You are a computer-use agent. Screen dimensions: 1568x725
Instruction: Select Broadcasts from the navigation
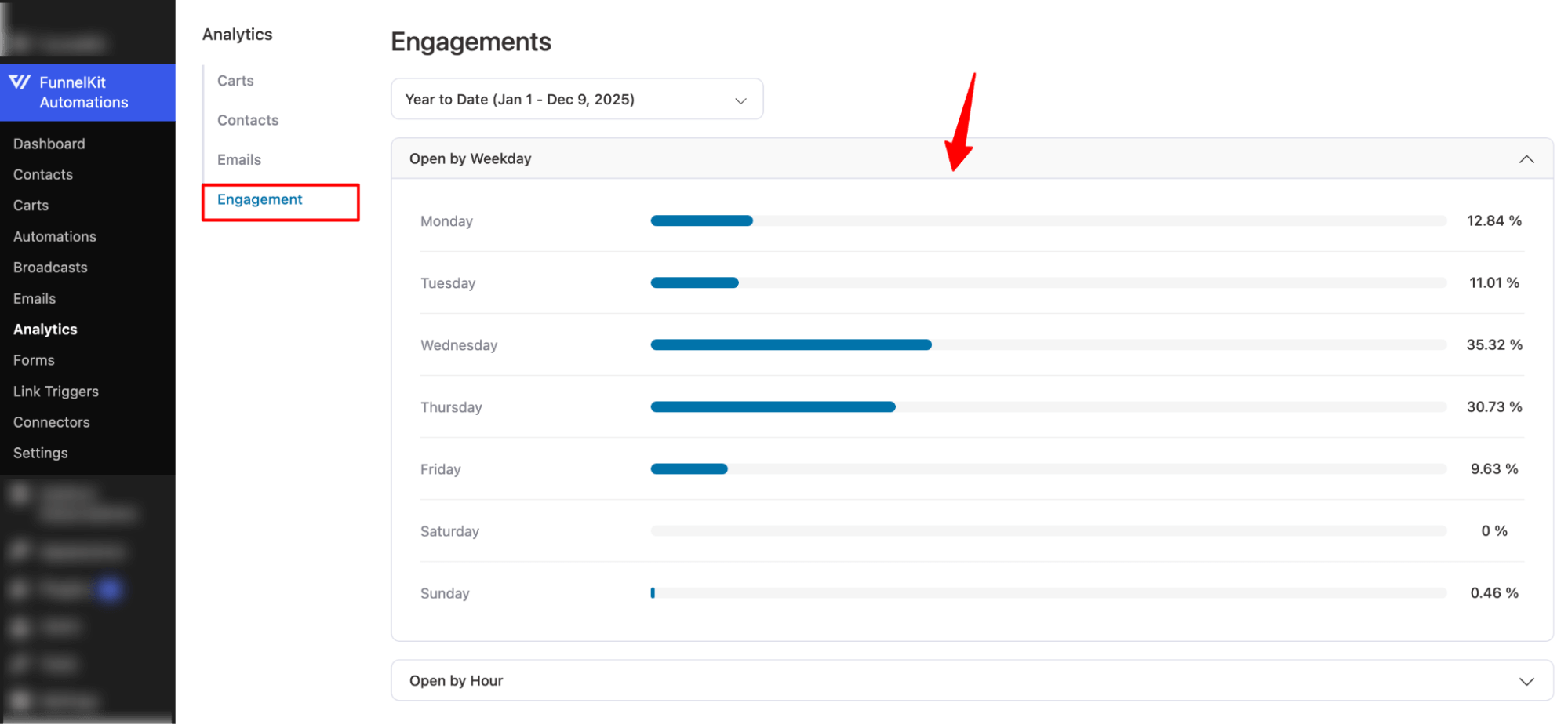tap(49, 267)
